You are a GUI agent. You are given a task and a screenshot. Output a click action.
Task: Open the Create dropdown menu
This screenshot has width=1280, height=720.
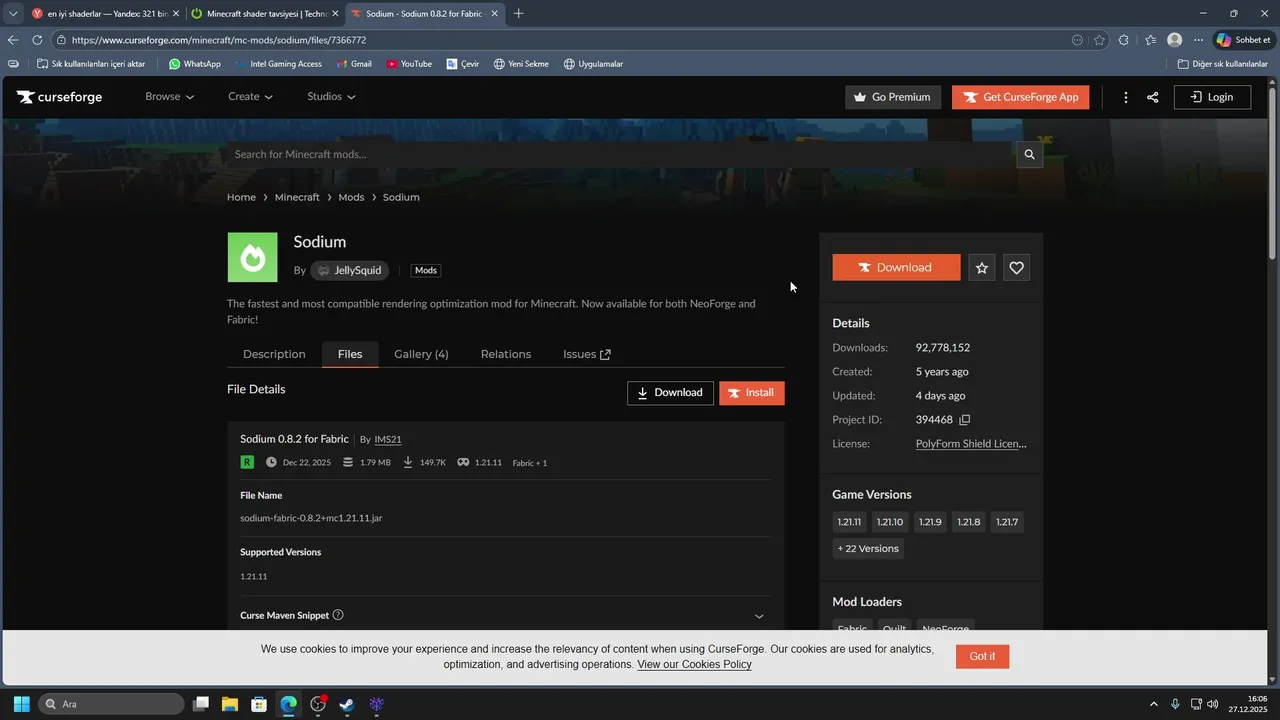pyautogui.click(x=250, y=97)
